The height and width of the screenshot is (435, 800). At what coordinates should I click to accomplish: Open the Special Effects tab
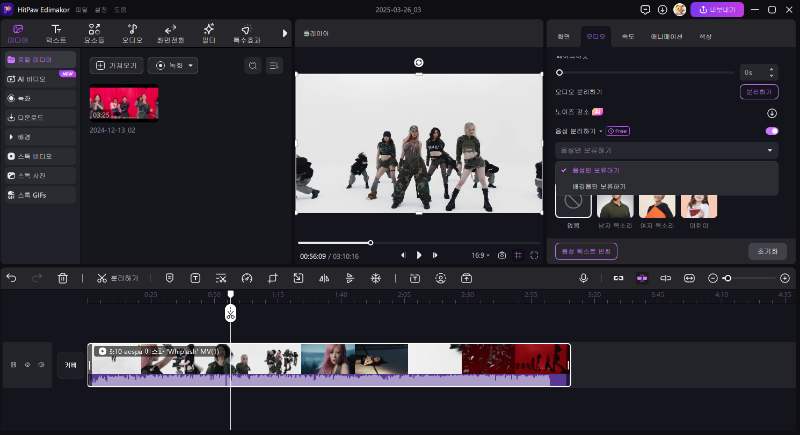[246, 34]
